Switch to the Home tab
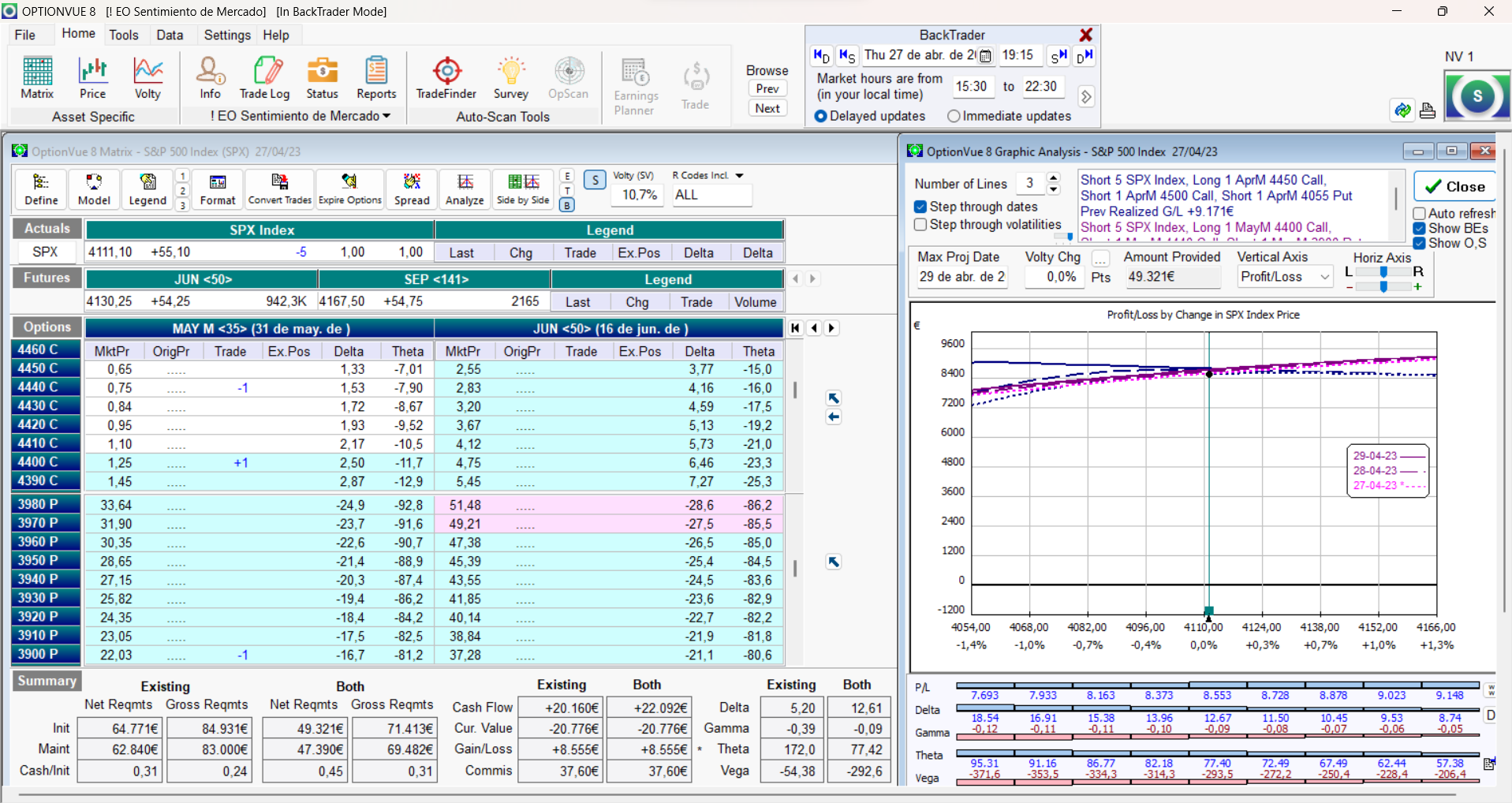This screenshot has height=803, width=1512. click(x=79, y=34)
